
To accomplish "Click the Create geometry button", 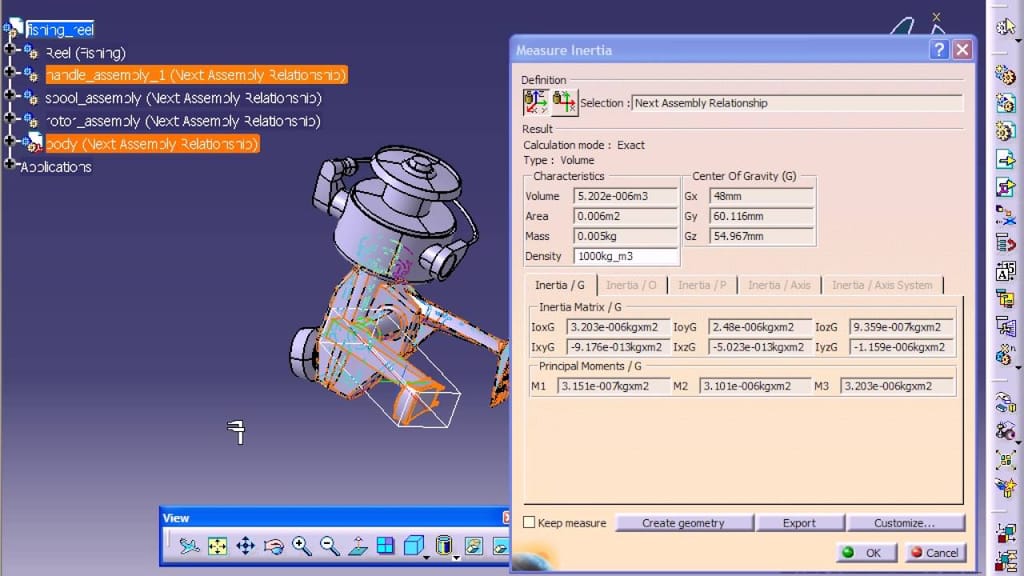I will pos(685,522).
